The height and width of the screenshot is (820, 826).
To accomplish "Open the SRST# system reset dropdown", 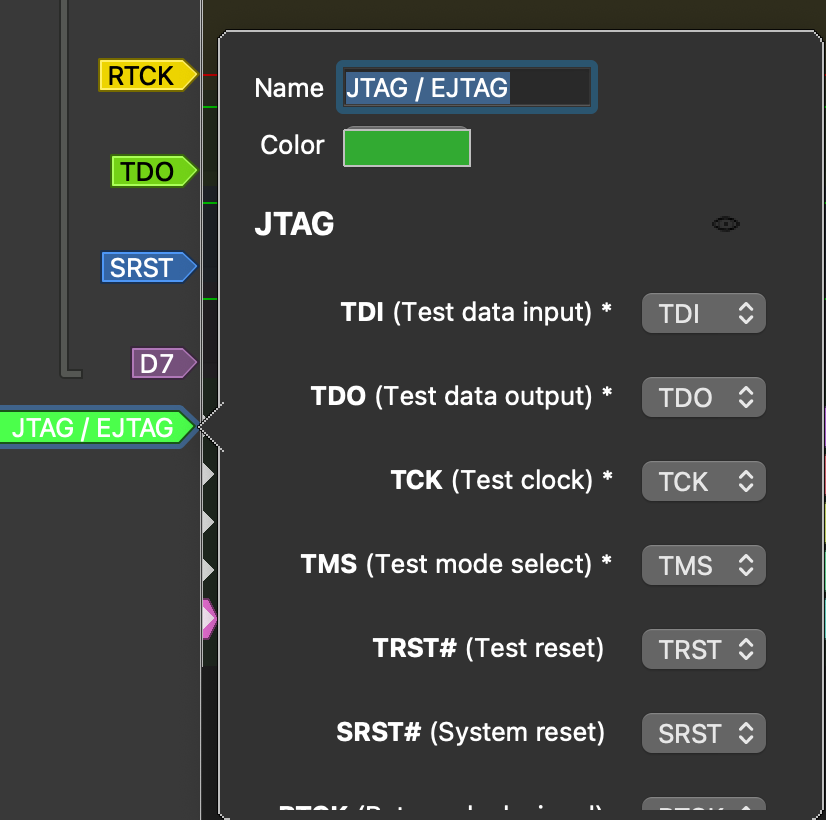I will (703, 733).
